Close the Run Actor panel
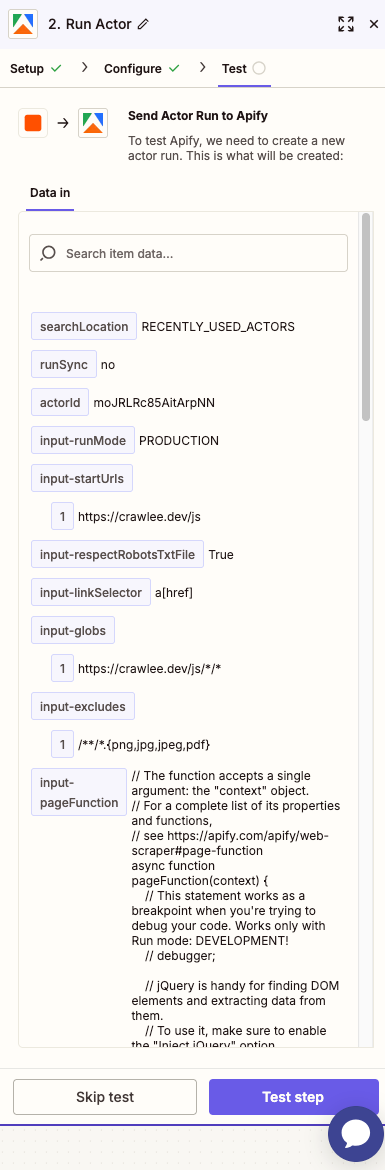Image resolution: width=385 pixels, height=1170 pixels. (x=374, y=24)
